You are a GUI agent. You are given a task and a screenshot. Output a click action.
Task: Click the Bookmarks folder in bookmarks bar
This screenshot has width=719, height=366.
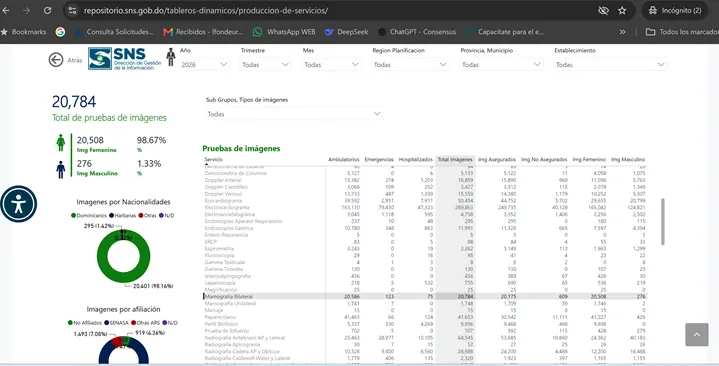(x=24, y=32)
